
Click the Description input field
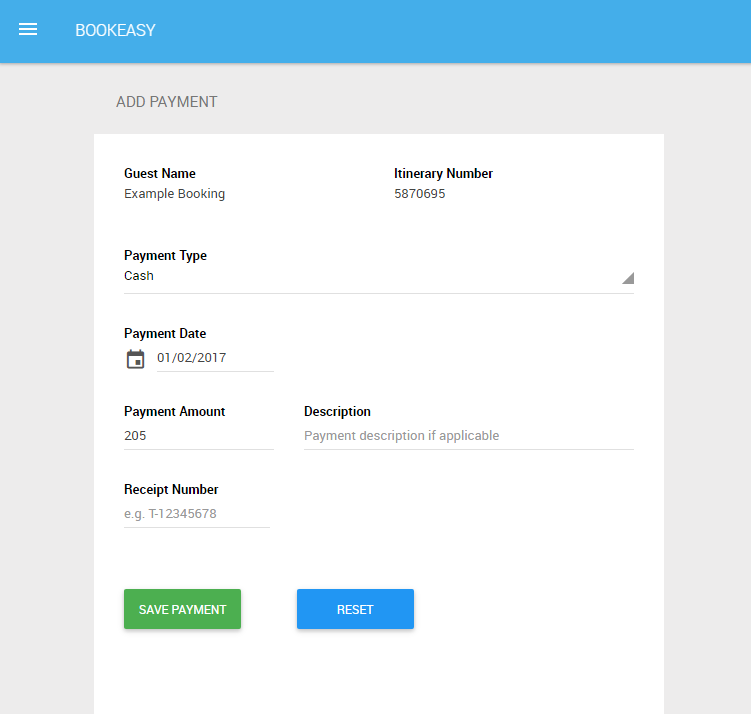pyautogui.click(x=469, y=436)
